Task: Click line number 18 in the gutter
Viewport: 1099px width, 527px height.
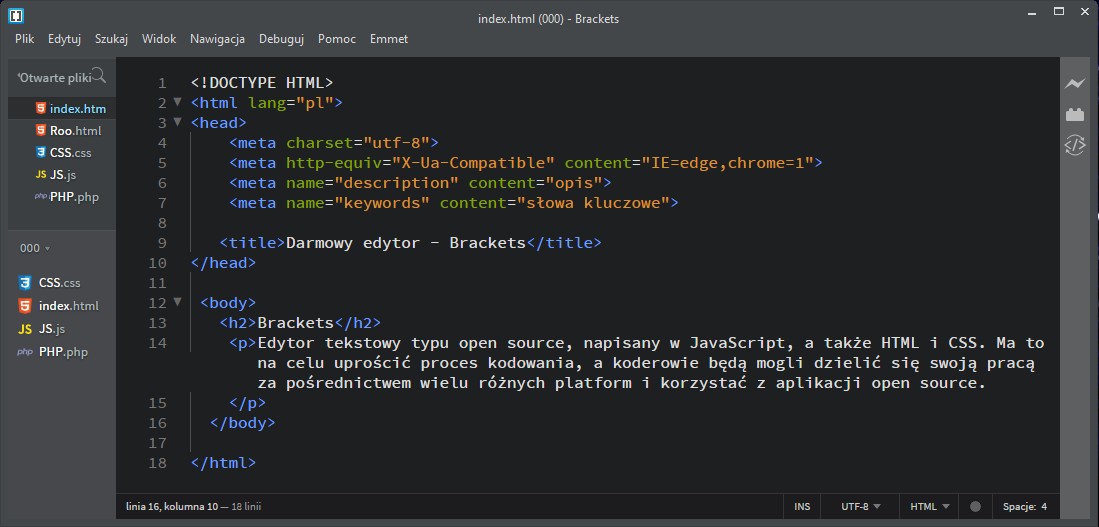Action: pos(158,463)
